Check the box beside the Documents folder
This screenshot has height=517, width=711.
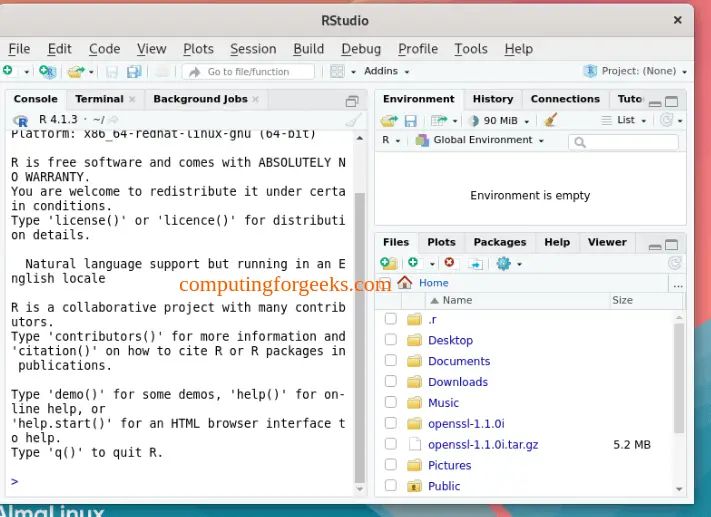[x=390, y=361]
